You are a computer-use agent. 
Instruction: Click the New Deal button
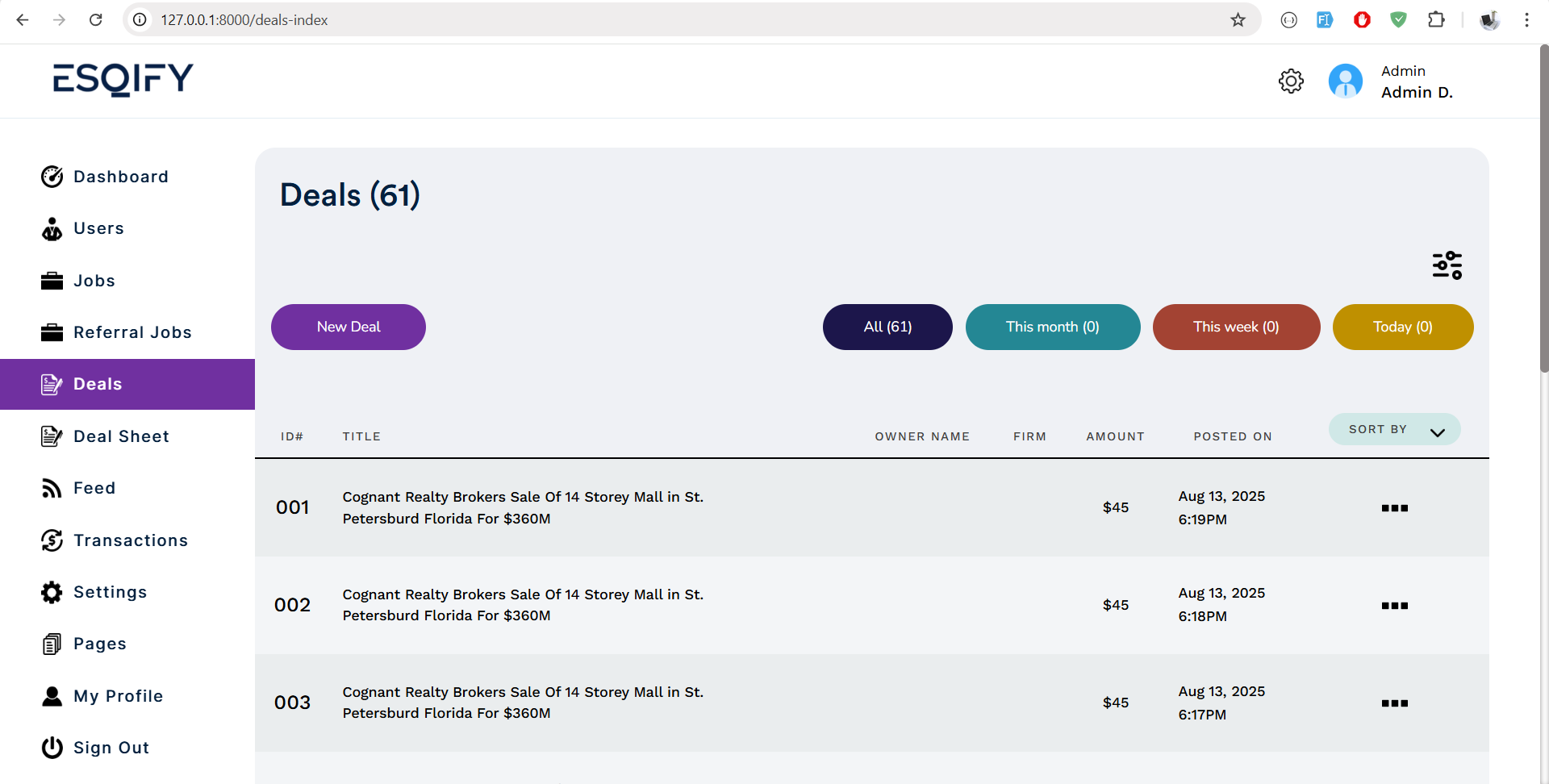[348, 327]
